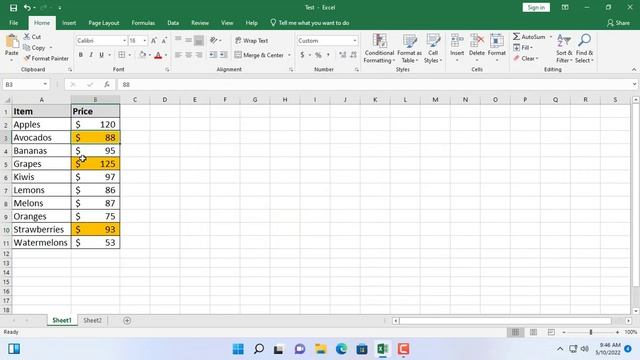
Task: Toggle Wrap Text
Action: coord(251,40)
